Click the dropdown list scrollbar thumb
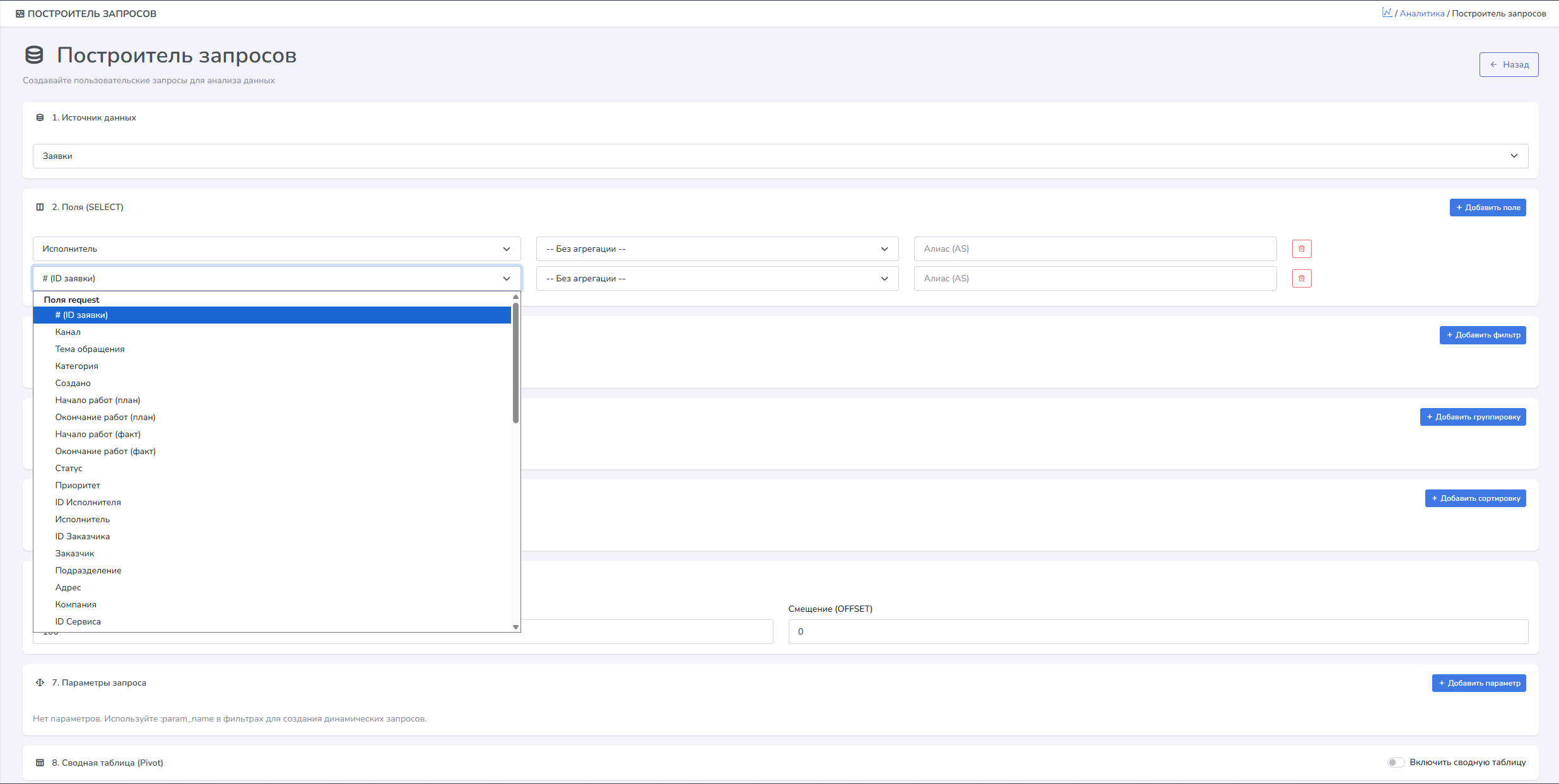This screenshot has height=784, width=1559. point(515,363)
